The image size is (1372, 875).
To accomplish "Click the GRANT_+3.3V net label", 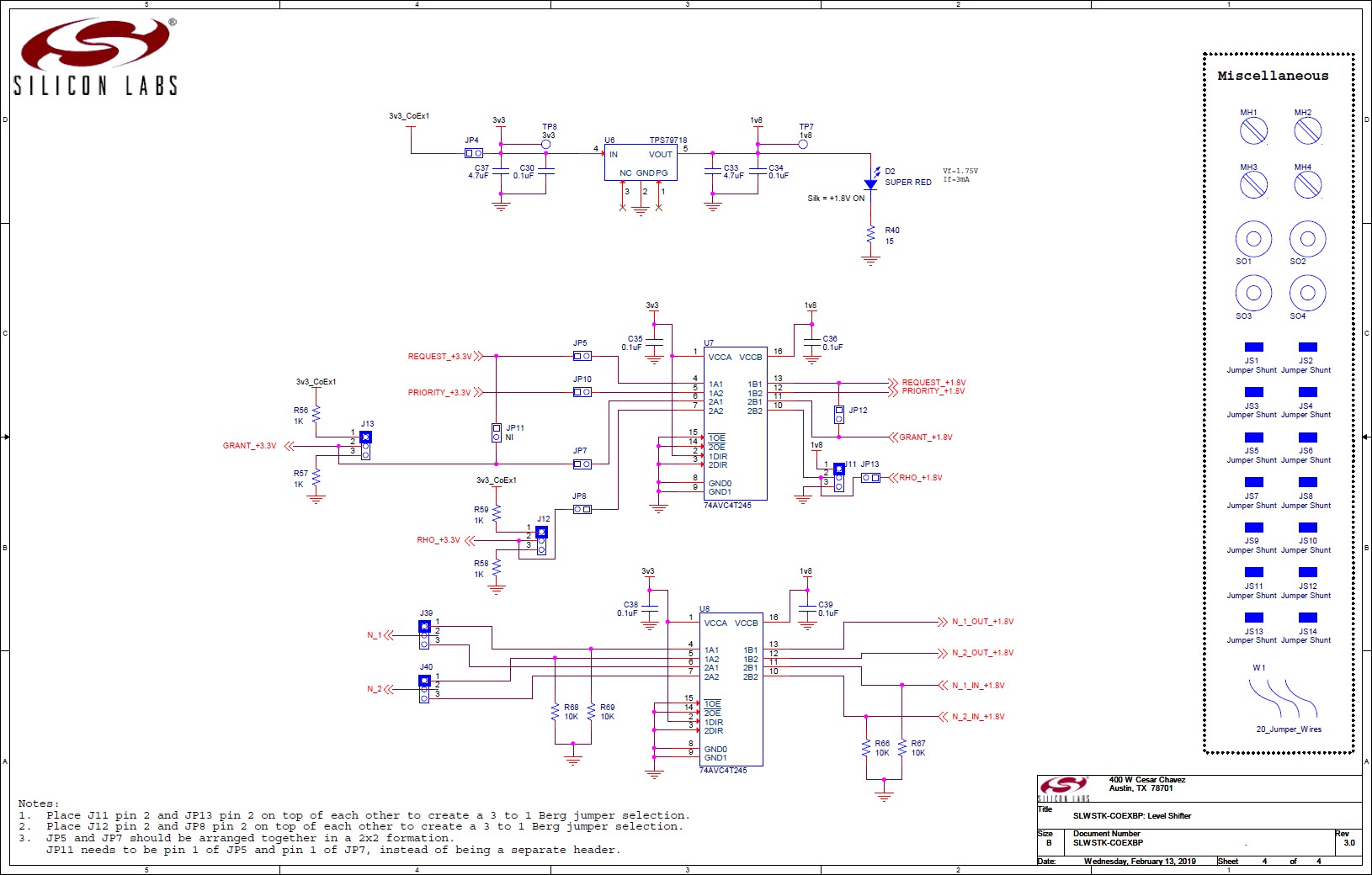I will tap(249, 446).
